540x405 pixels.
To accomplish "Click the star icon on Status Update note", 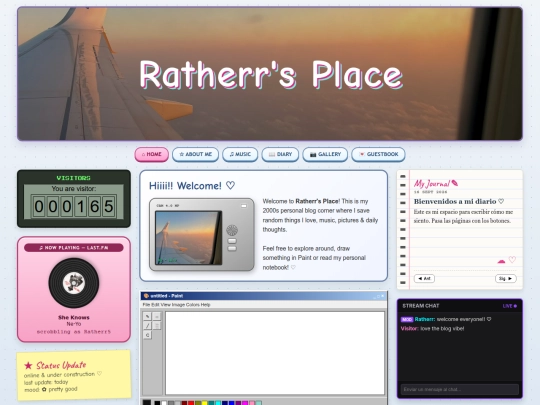I will [28, 365].
